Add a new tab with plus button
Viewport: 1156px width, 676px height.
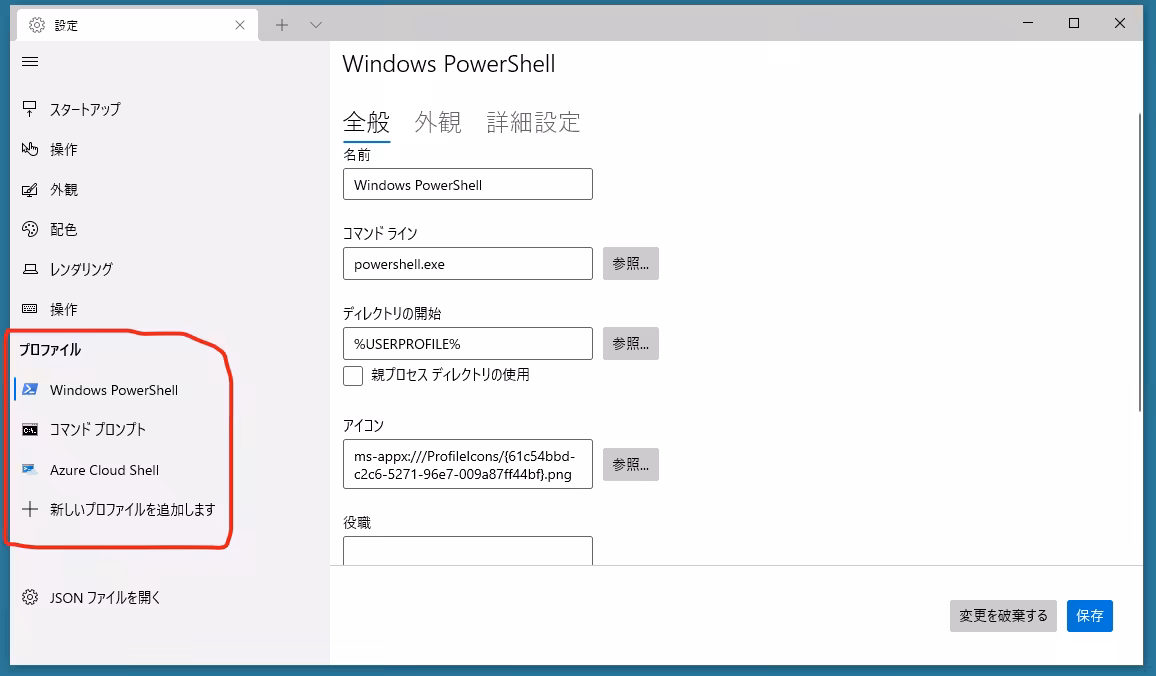click(x=282, y=25)
